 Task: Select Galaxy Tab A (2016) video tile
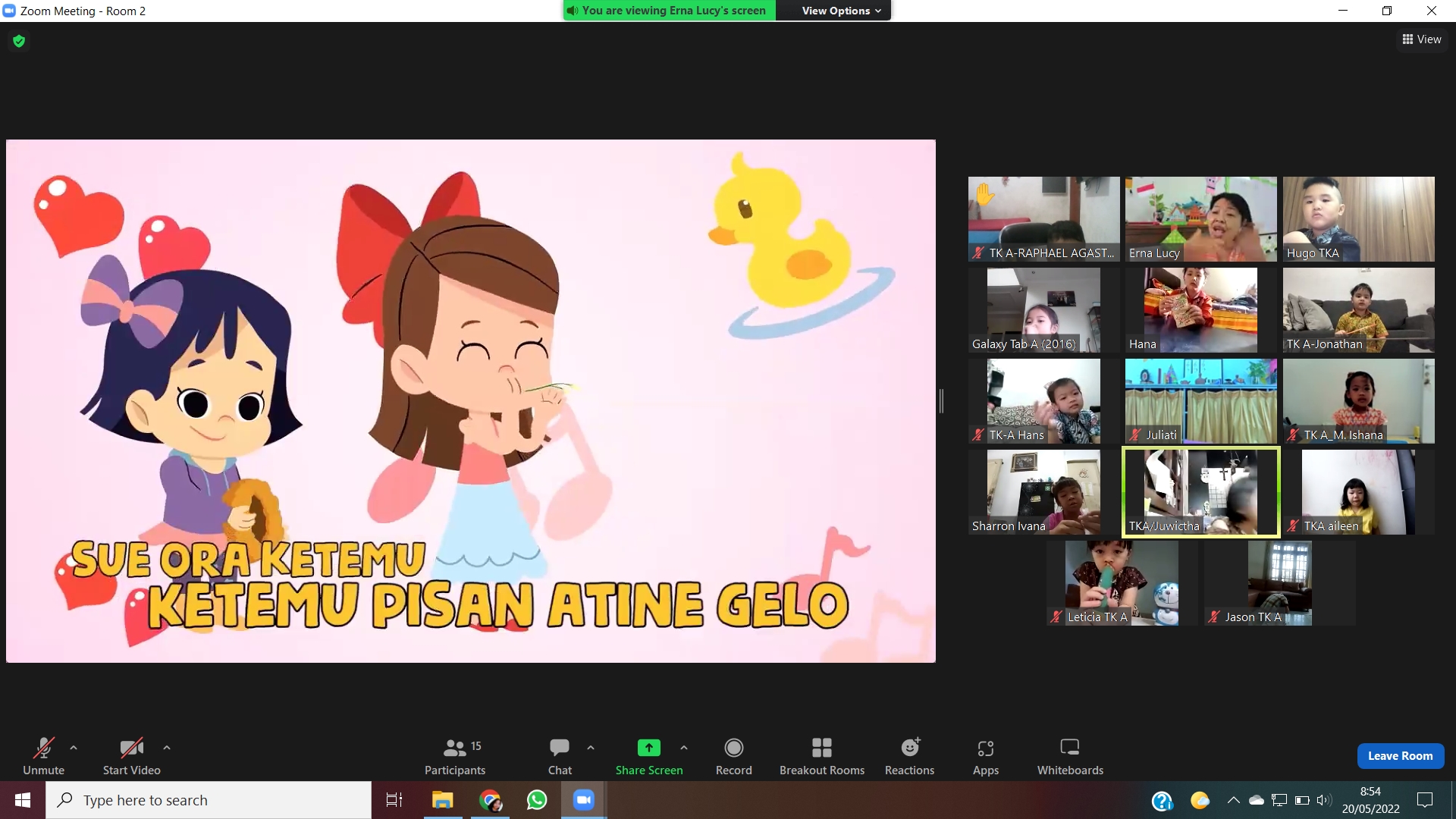(x=1043, y=310)
